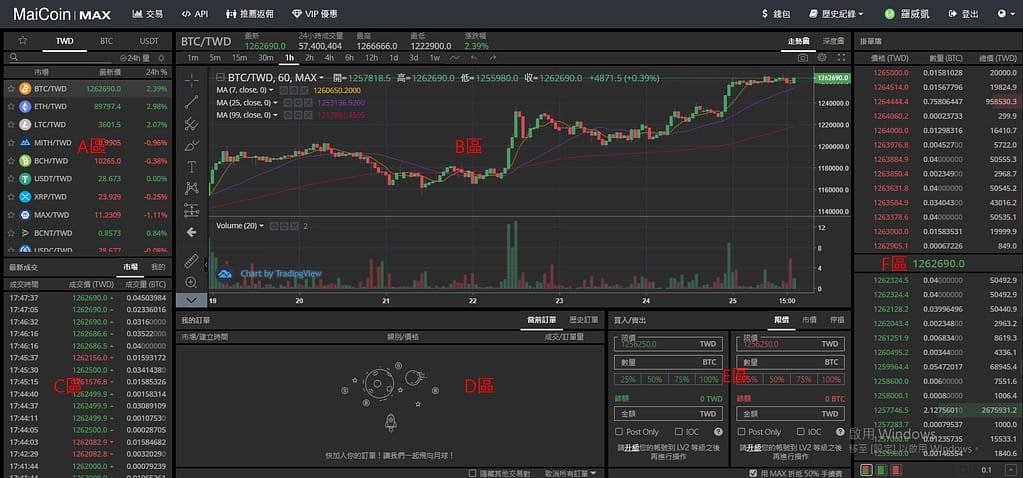Click the buy limit price field
Image resolution: width=1023 pixels, height=478 pixels.
668,344
